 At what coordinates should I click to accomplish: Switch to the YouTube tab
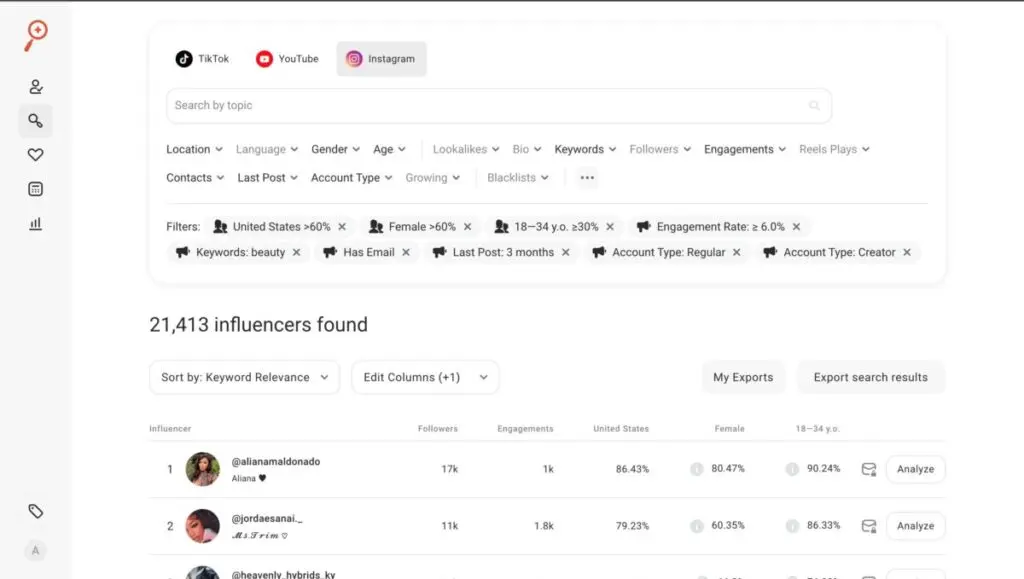click(287, 59)
